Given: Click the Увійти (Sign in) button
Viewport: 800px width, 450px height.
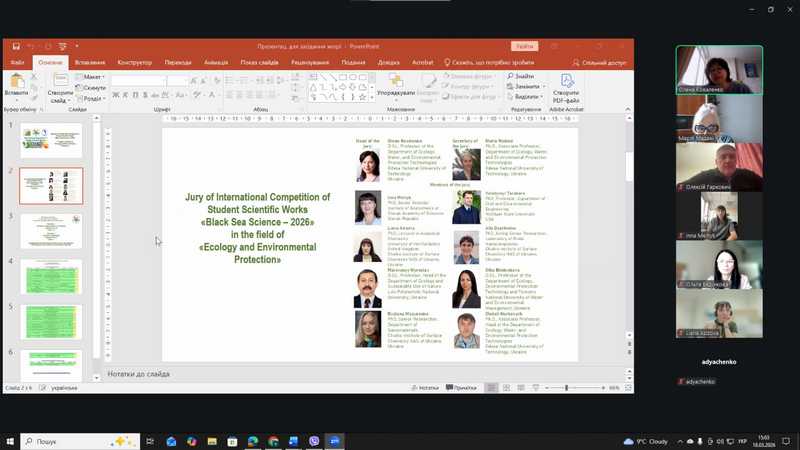Looking at the screenshot, I should pyautogui.click(x=524, y=46).
